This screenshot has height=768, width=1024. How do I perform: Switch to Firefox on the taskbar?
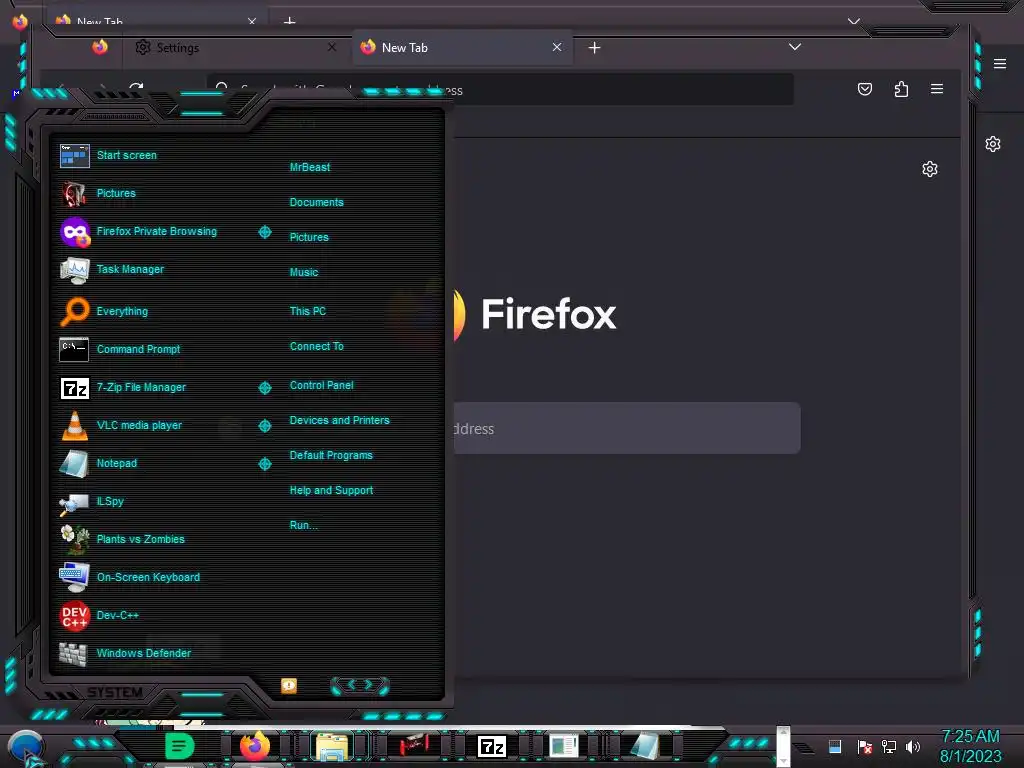255,746
